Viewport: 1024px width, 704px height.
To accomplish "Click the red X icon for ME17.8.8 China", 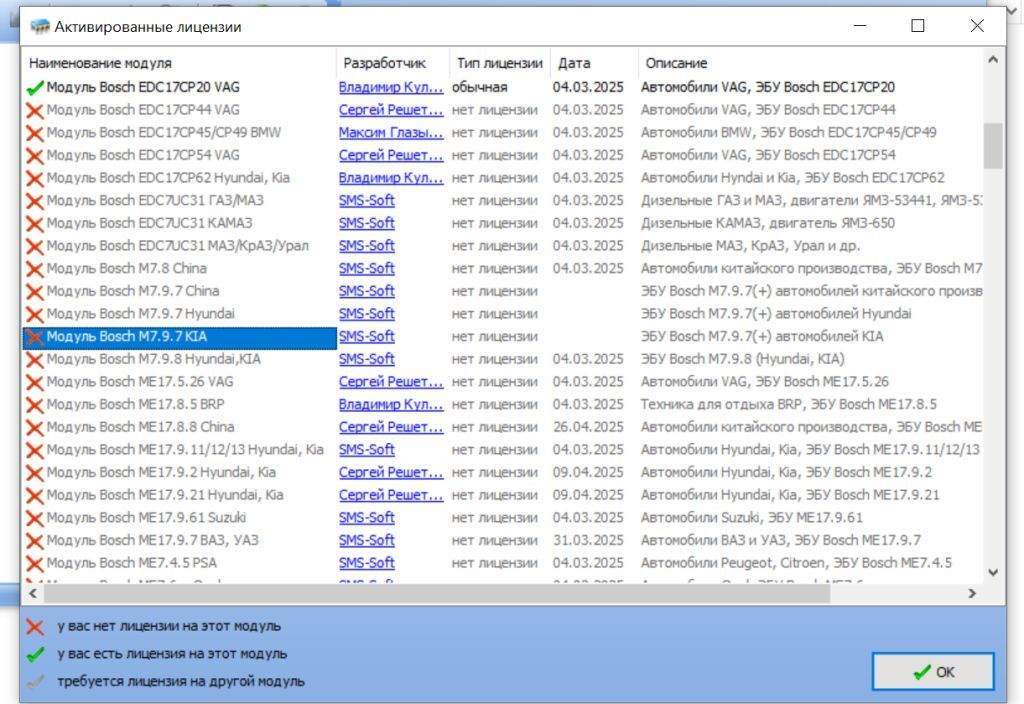I will pyautogui.click(x=35, y=427).
